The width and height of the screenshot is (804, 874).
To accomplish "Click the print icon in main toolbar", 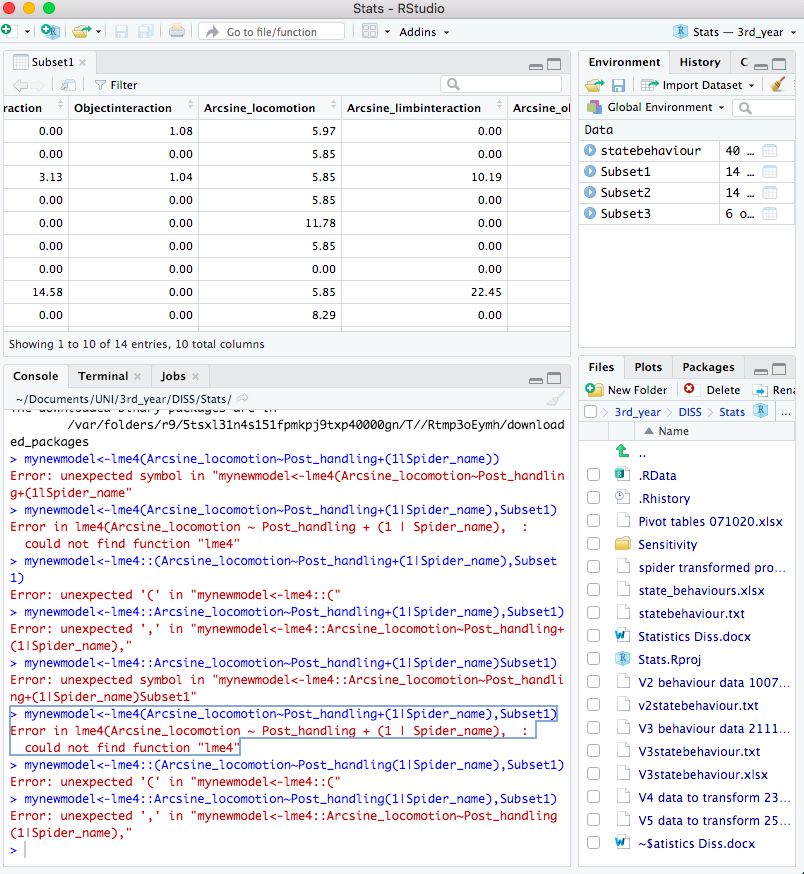I will (x=177, y=32).
